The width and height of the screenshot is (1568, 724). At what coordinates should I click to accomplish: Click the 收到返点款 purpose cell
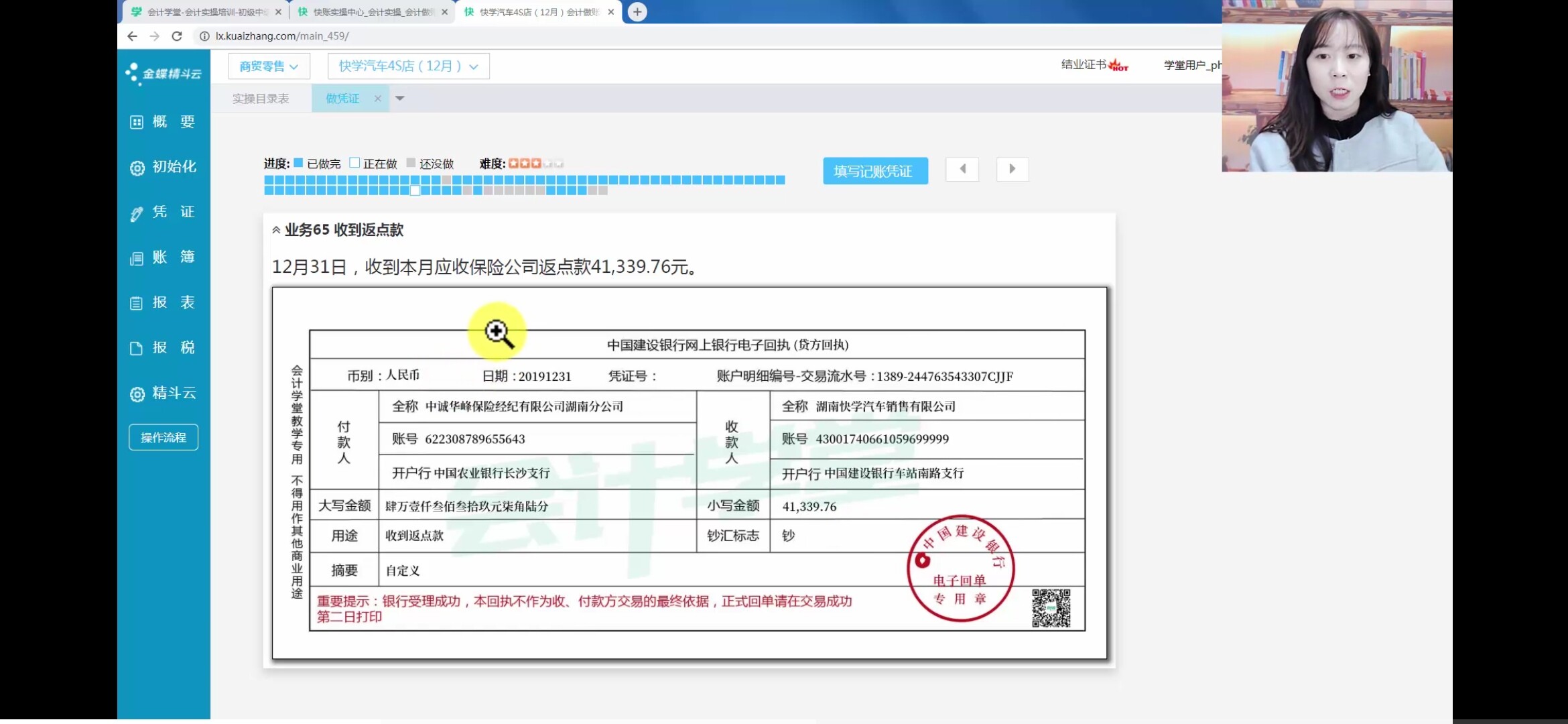click(x=415, y=536)
